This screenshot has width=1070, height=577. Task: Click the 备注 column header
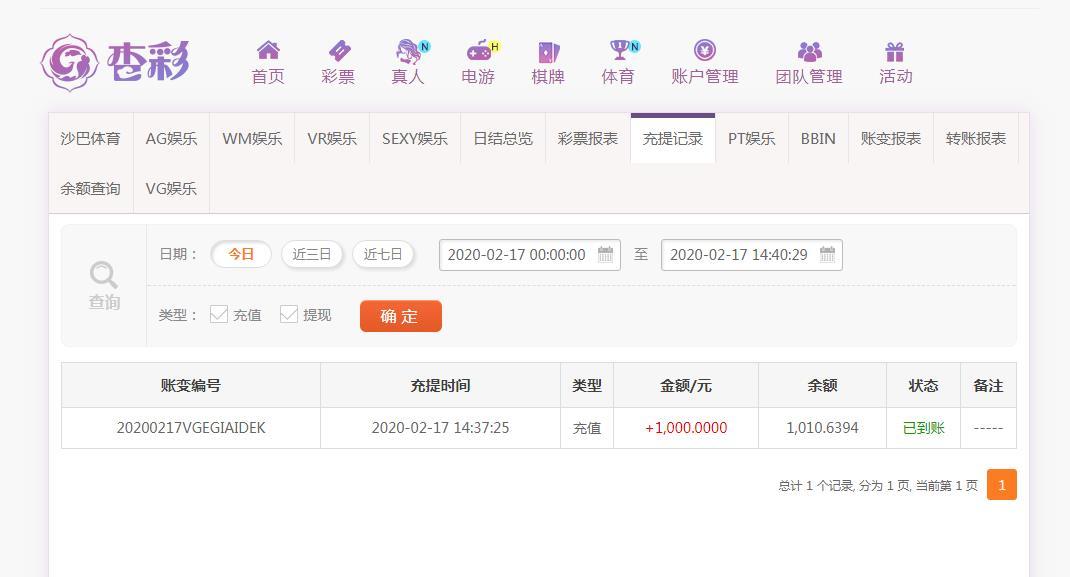[988, 385]
